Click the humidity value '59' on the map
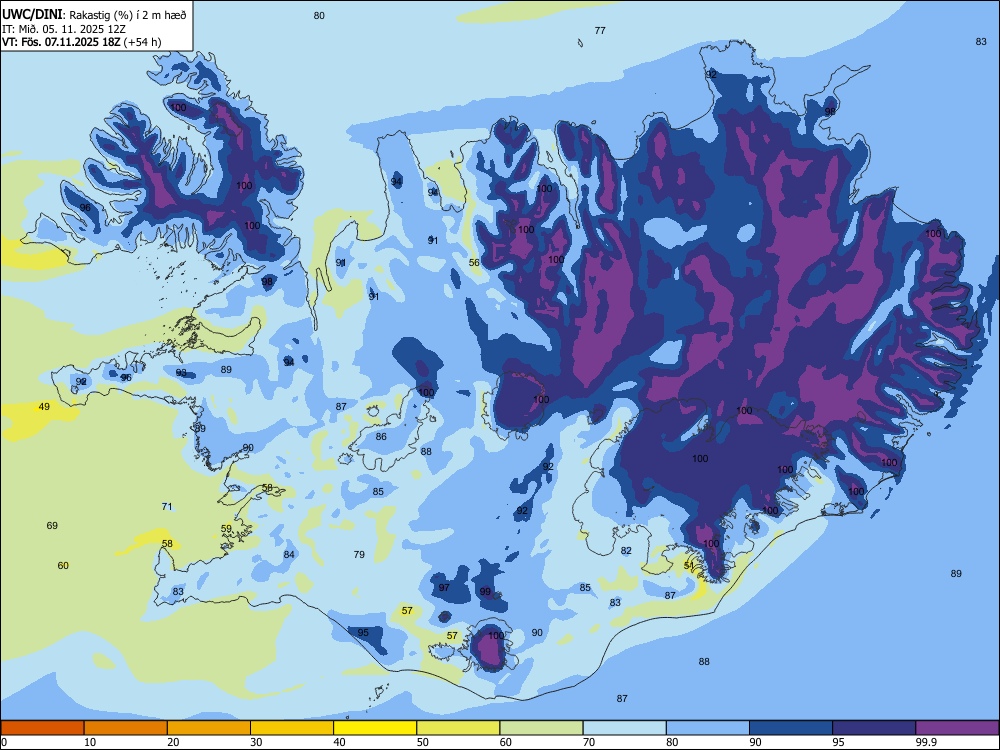The width and height of the screenshot is (1000, 750). 226,529
